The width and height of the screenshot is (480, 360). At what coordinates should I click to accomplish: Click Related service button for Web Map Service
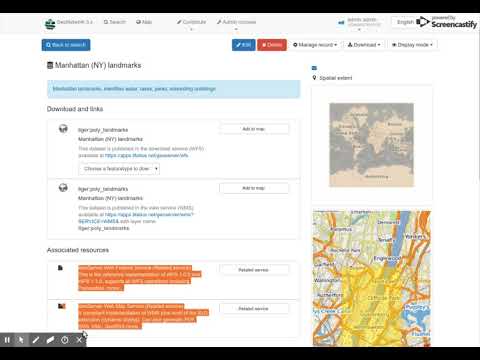click(254, 309)
